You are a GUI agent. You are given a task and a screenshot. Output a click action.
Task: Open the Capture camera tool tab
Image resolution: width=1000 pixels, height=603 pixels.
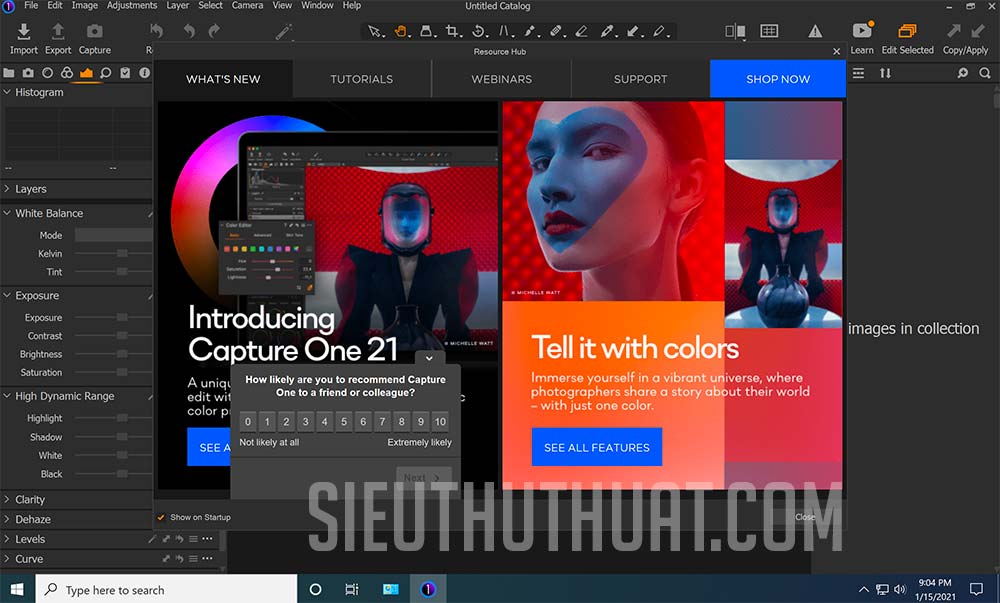pyautogui.click(x=28, y=73)
